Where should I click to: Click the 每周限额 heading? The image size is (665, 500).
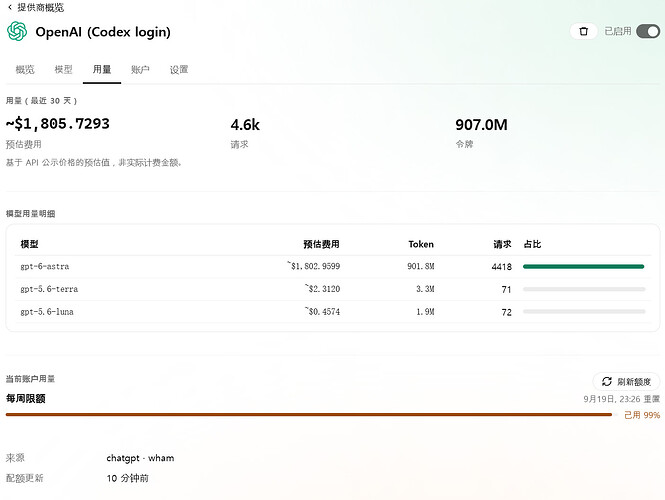pyautogui.click(x=25, y=399)
